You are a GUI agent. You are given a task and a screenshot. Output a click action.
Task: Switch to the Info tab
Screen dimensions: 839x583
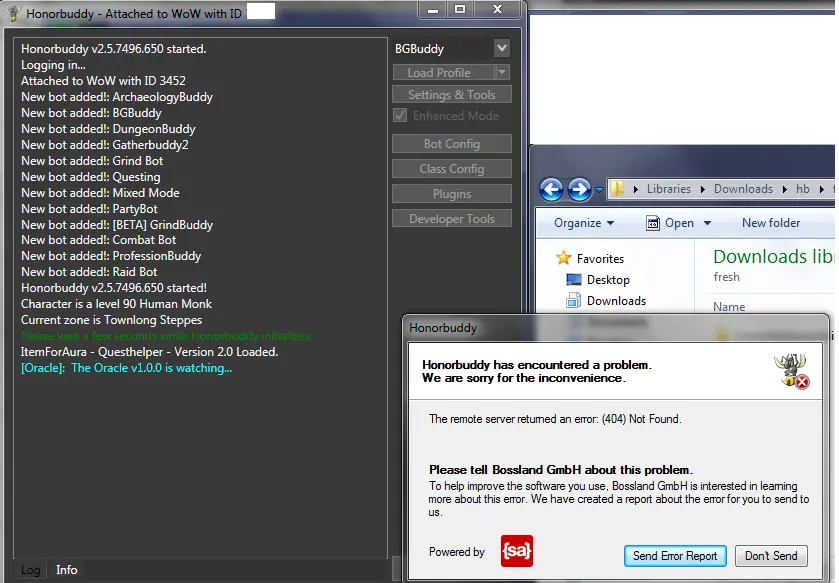click(x=67, y=570)
